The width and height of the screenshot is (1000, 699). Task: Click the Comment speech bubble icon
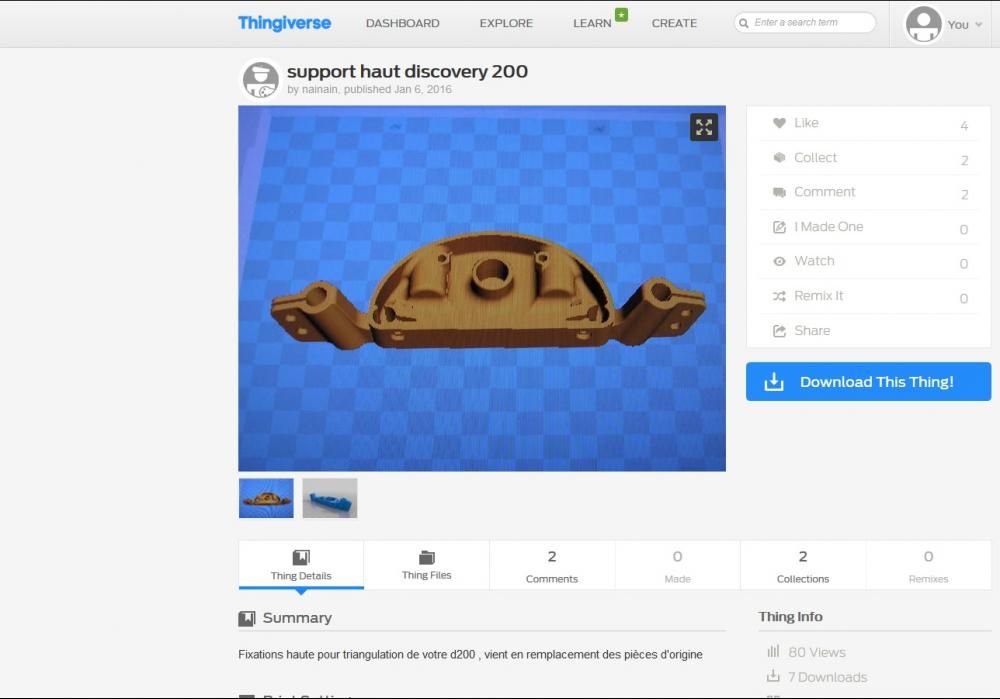(779, 192)
